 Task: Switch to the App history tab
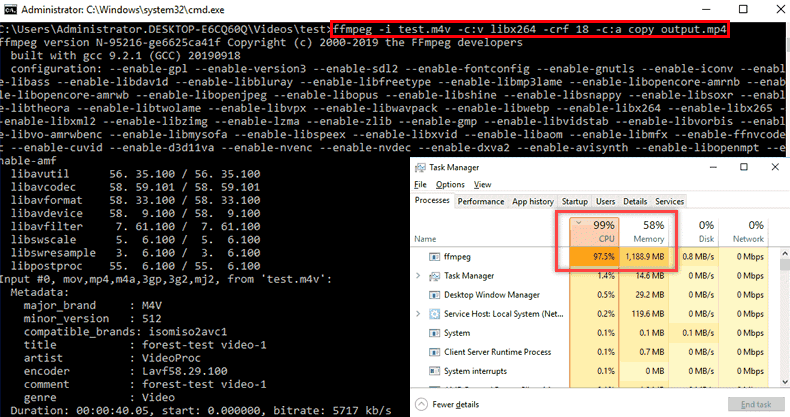[x=533, y=201]
